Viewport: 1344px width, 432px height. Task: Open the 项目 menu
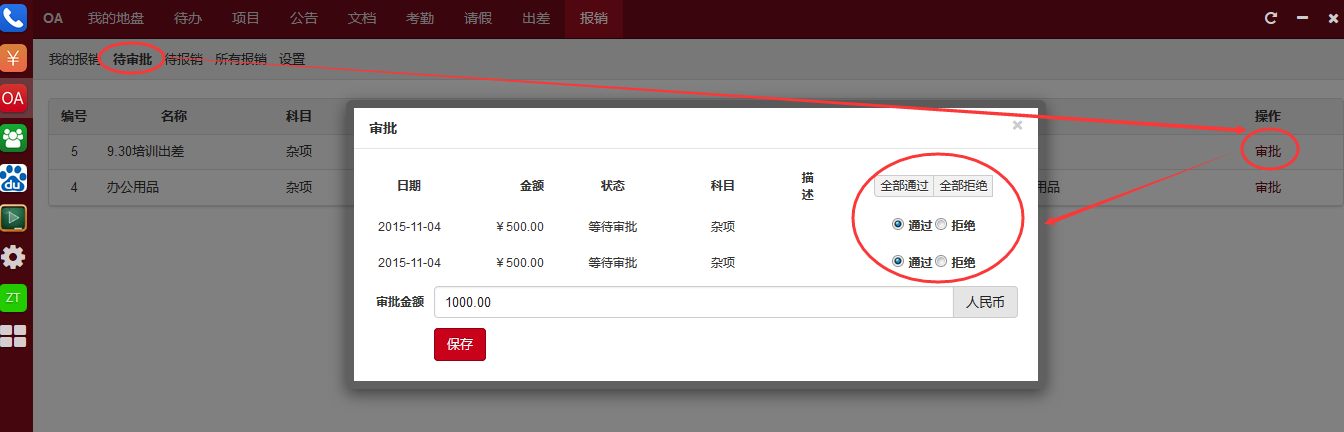246,18
